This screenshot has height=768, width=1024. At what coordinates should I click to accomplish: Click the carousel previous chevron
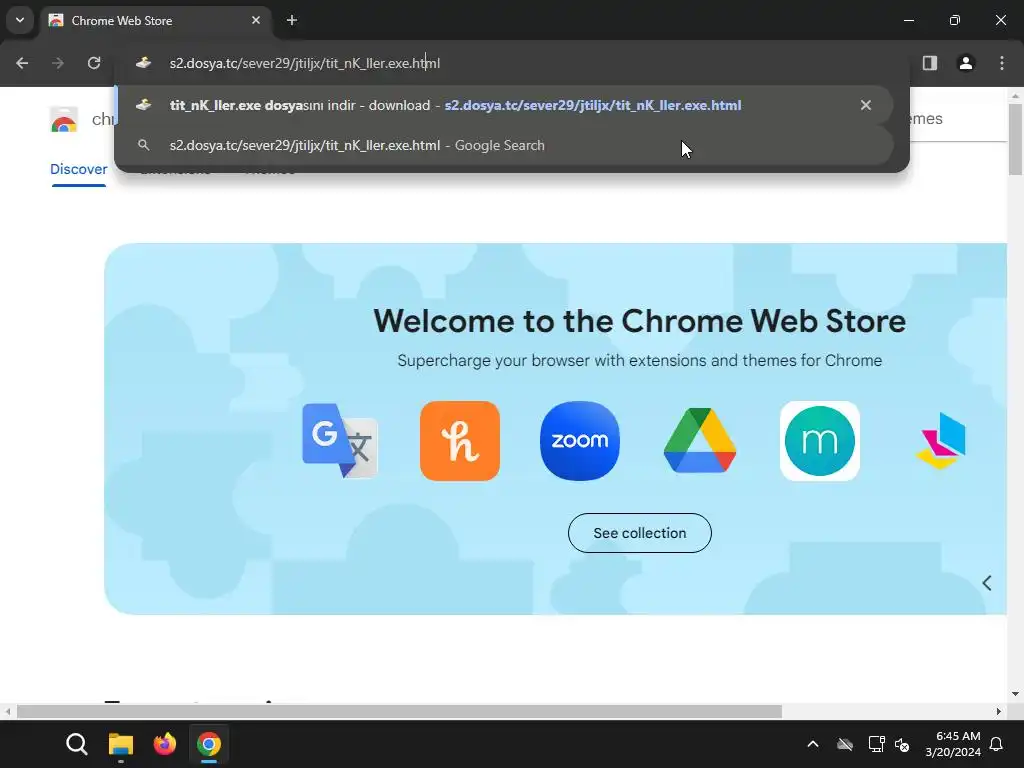click(987, 583)
